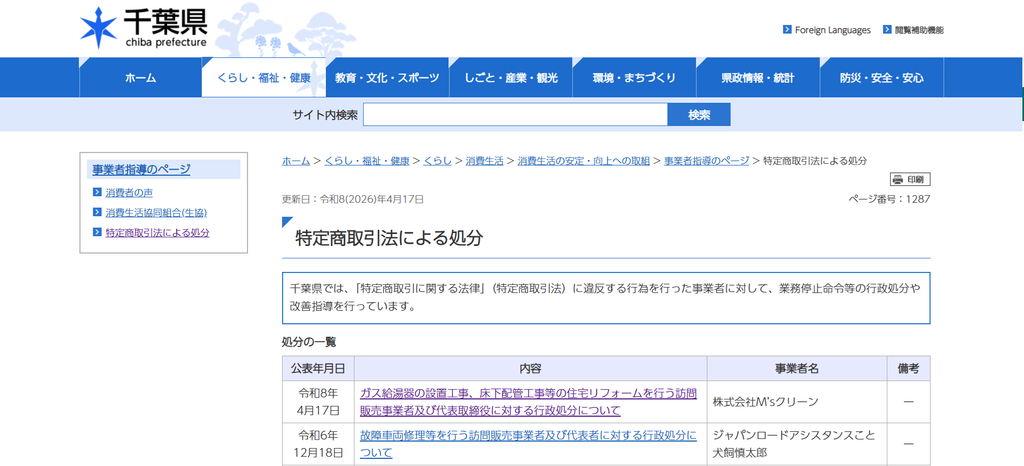This screenshot has width=1024, height=466.
Task: Click breadcrumb 消費生活 link
Action: click(485, 161)
